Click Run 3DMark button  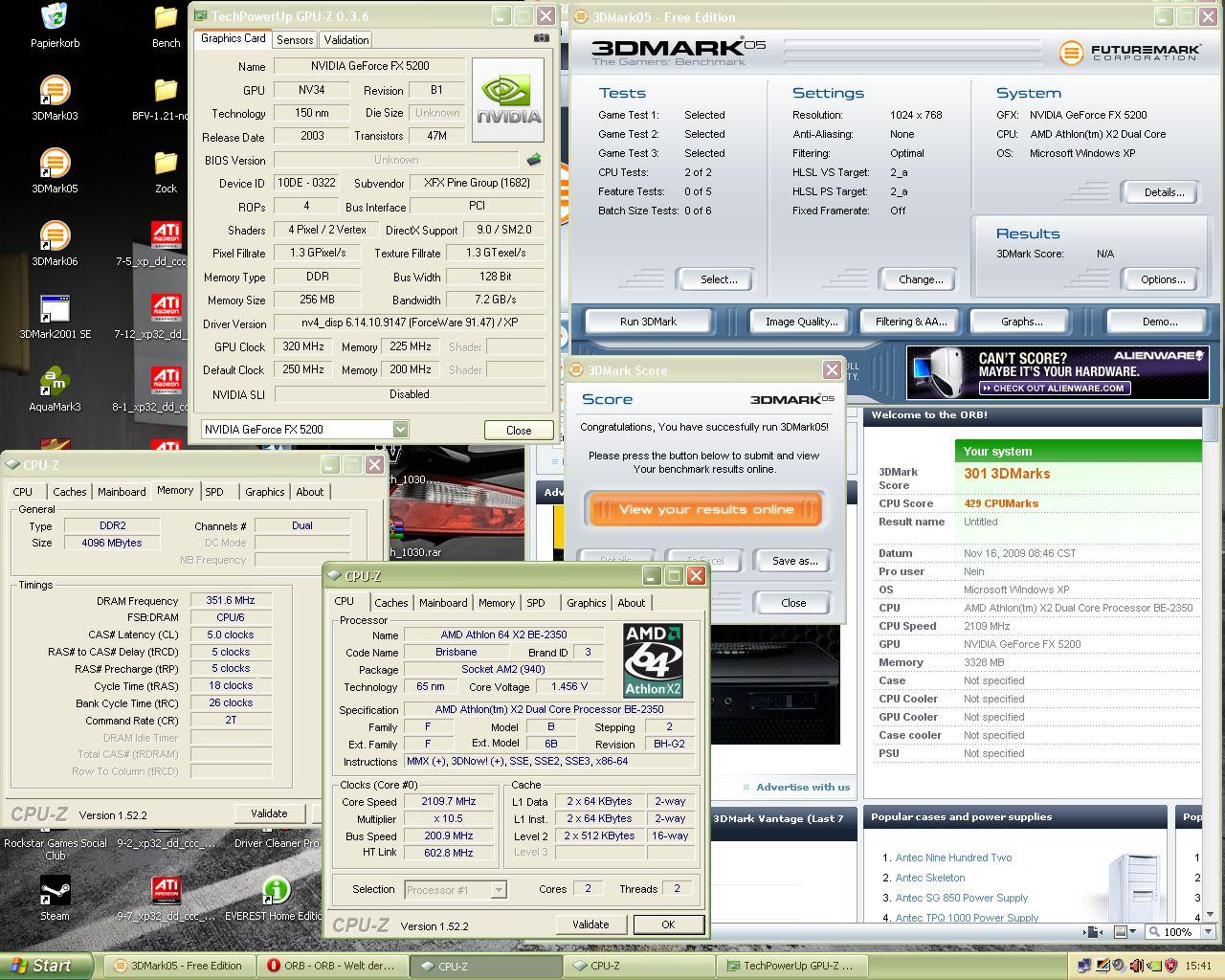click(x=648, y=322)
